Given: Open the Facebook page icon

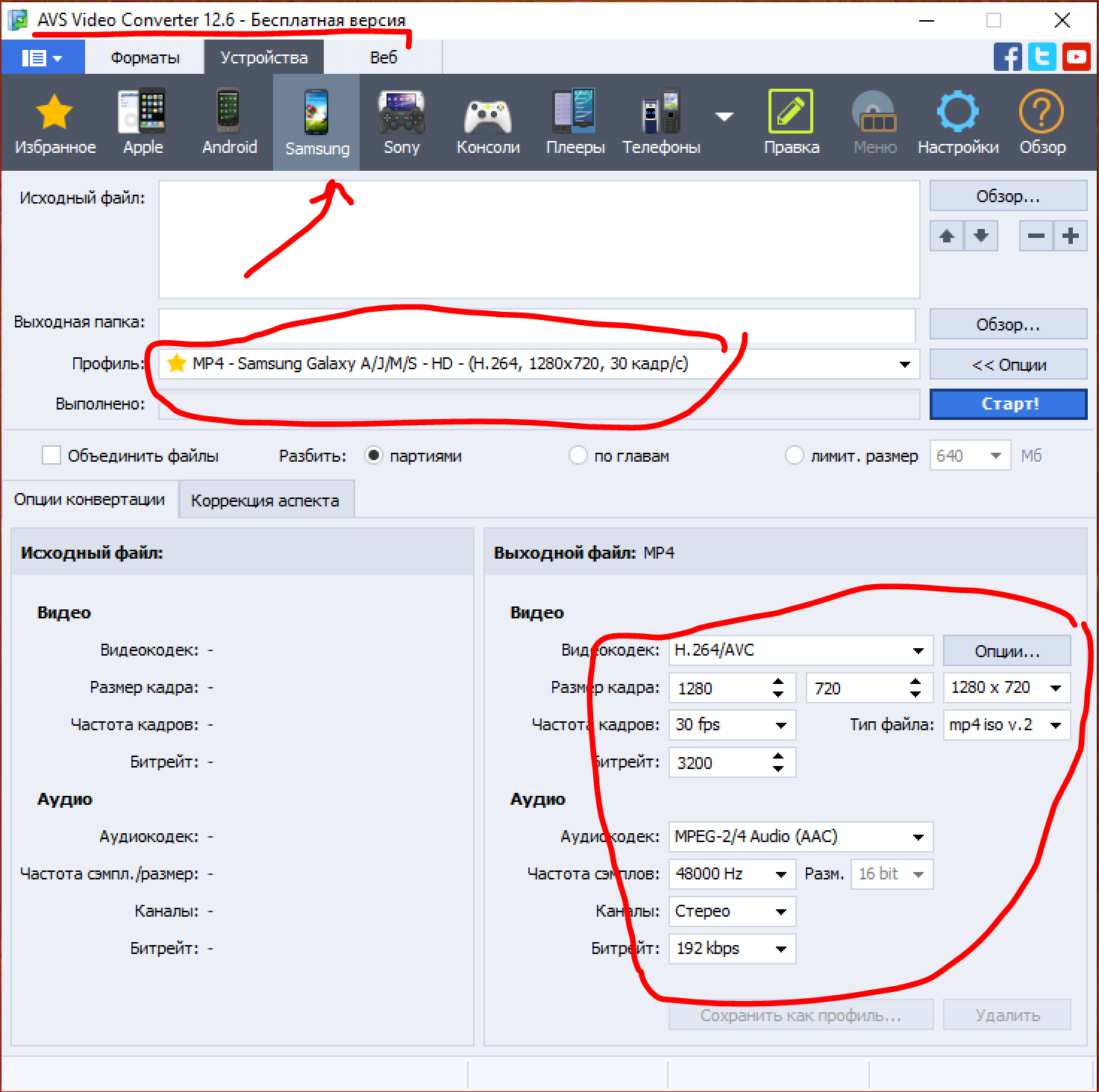Looking at the screenshot, I should [x=1007, y=57].
